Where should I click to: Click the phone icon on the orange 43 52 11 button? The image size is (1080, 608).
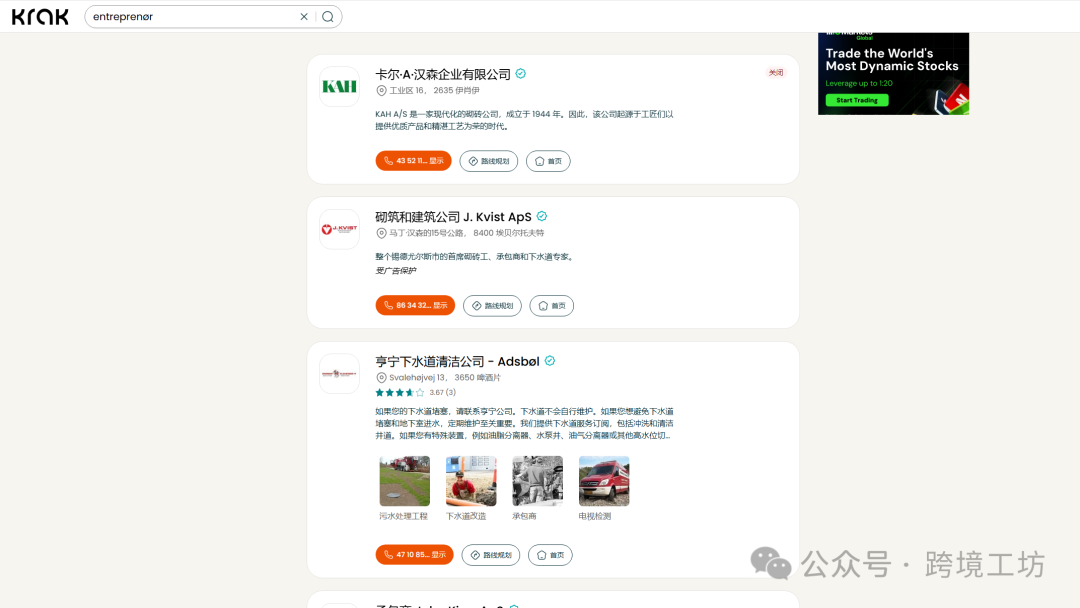[x=389, y=160]
